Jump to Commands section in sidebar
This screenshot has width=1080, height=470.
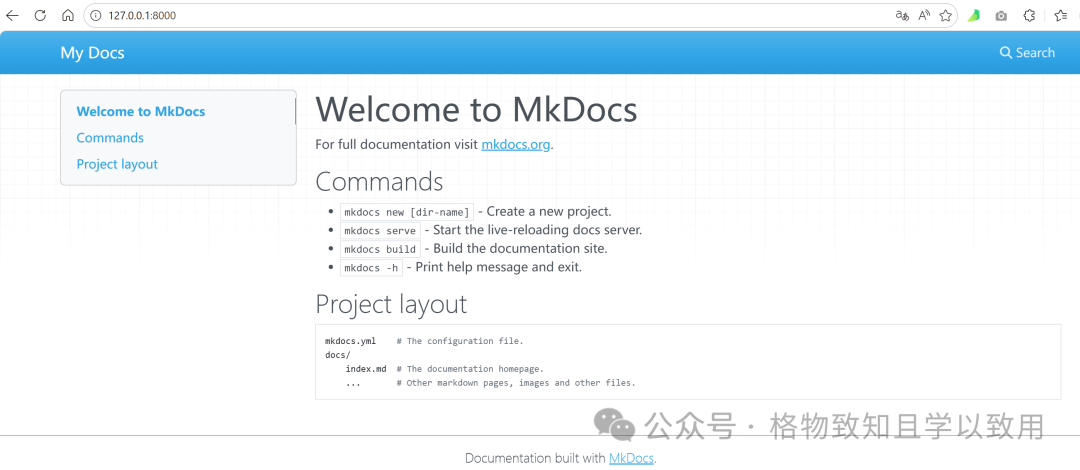(110, 138)
